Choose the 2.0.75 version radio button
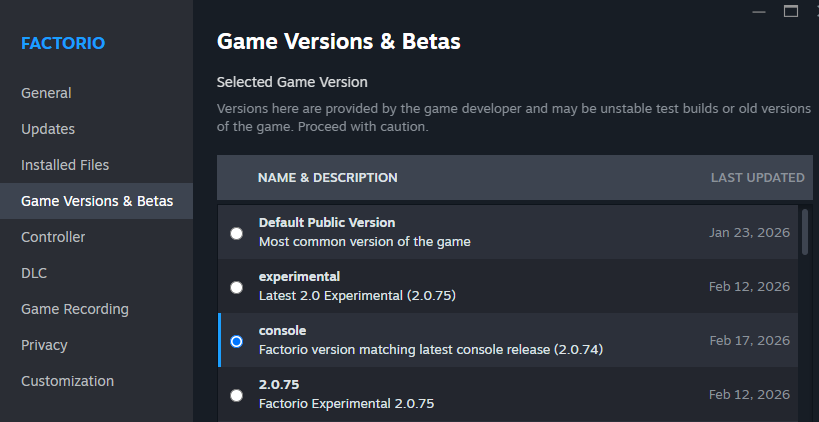819x422 pixels. coord(236,395)
